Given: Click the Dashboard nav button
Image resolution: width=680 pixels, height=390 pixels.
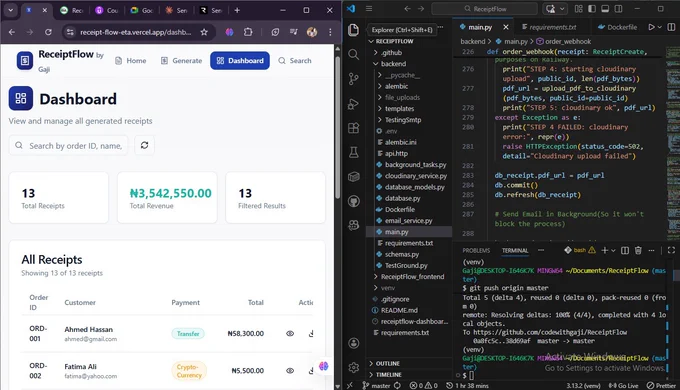Looking at the screenshot, I should click(240, 61).
